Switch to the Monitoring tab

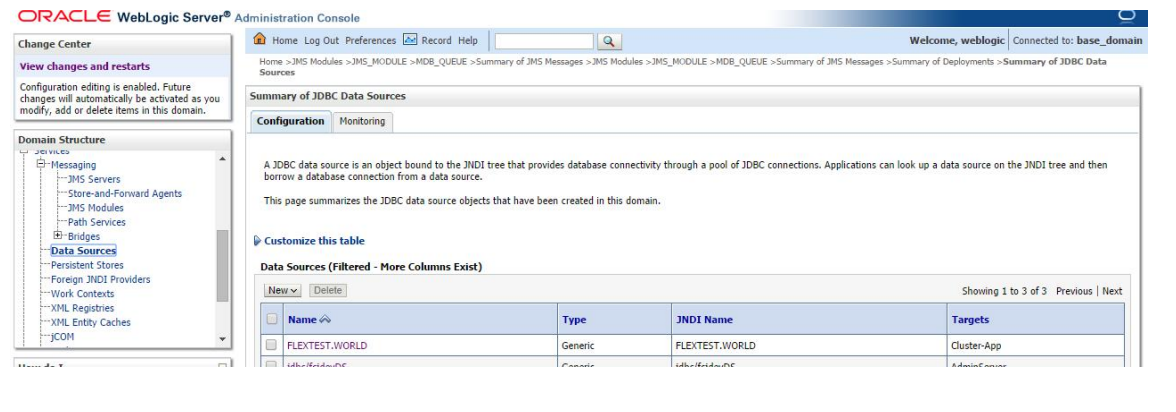[362, 121]
